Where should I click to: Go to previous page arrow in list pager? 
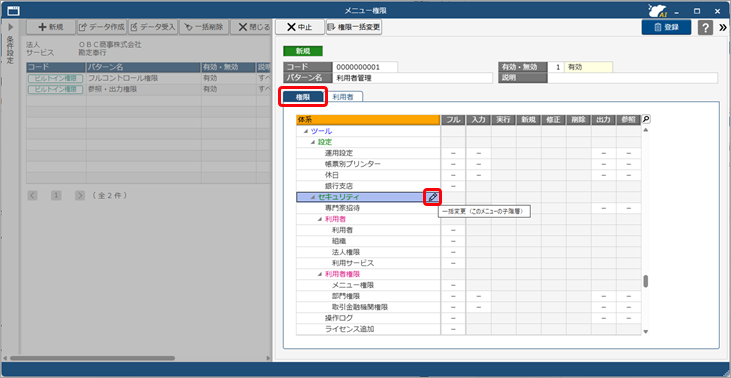[32, 195]
